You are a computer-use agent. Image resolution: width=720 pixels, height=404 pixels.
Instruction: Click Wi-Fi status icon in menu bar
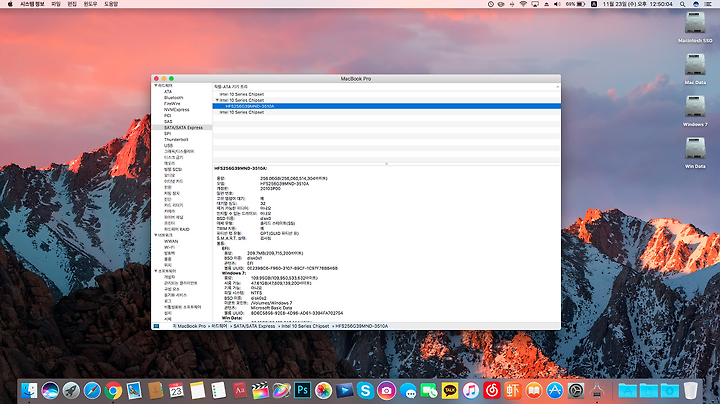(523, 4)
